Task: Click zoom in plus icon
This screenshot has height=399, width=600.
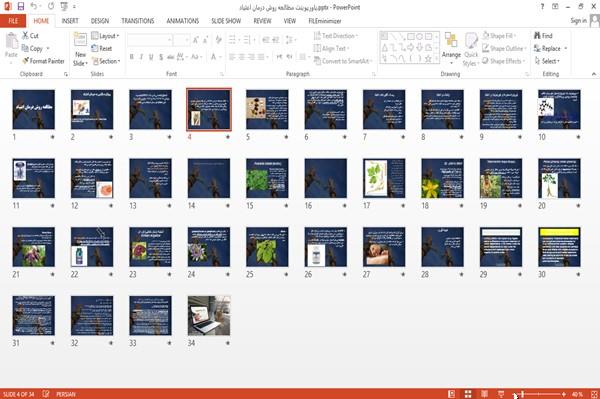Action: (x=564, y=394)
